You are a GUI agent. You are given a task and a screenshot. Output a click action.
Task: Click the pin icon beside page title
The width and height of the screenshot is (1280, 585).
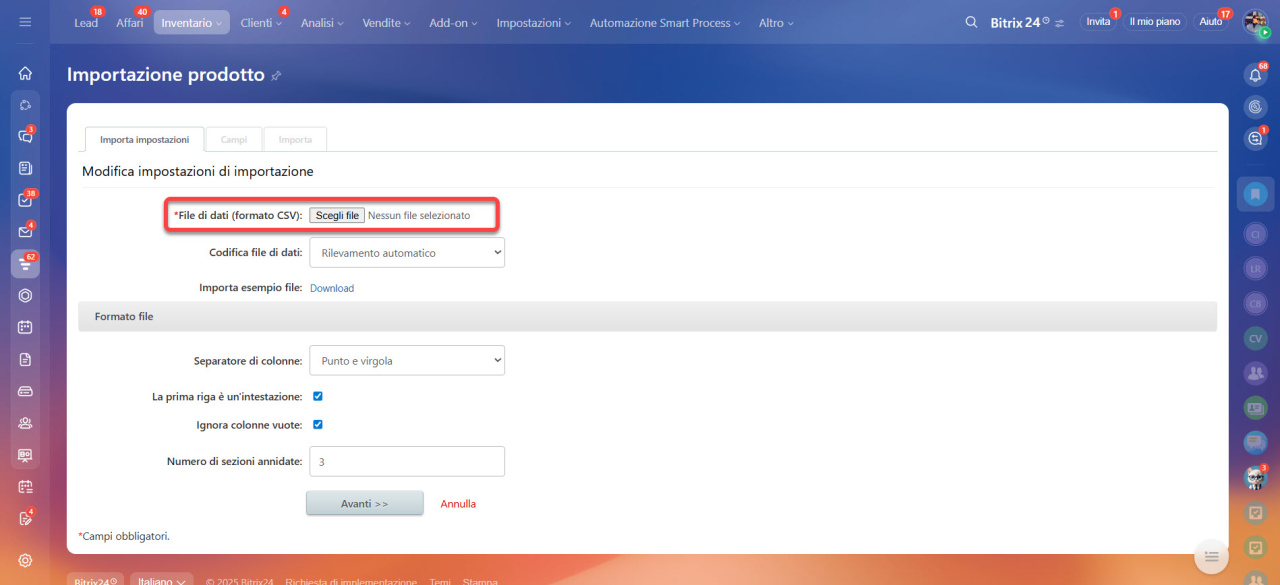coord(277,76)
